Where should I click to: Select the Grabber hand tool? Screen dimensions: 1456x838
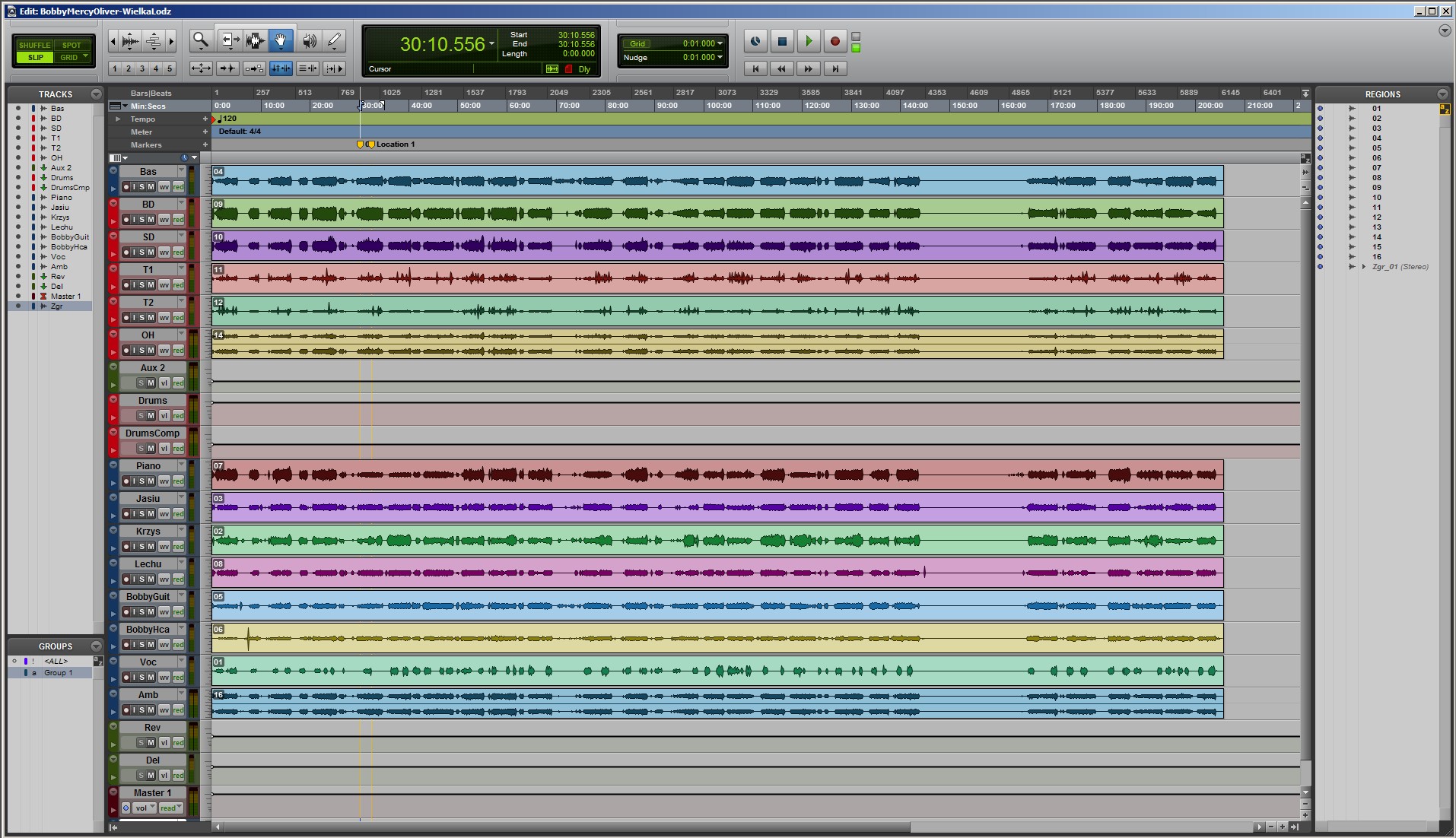pyautogui.click(x=281, y=41)
